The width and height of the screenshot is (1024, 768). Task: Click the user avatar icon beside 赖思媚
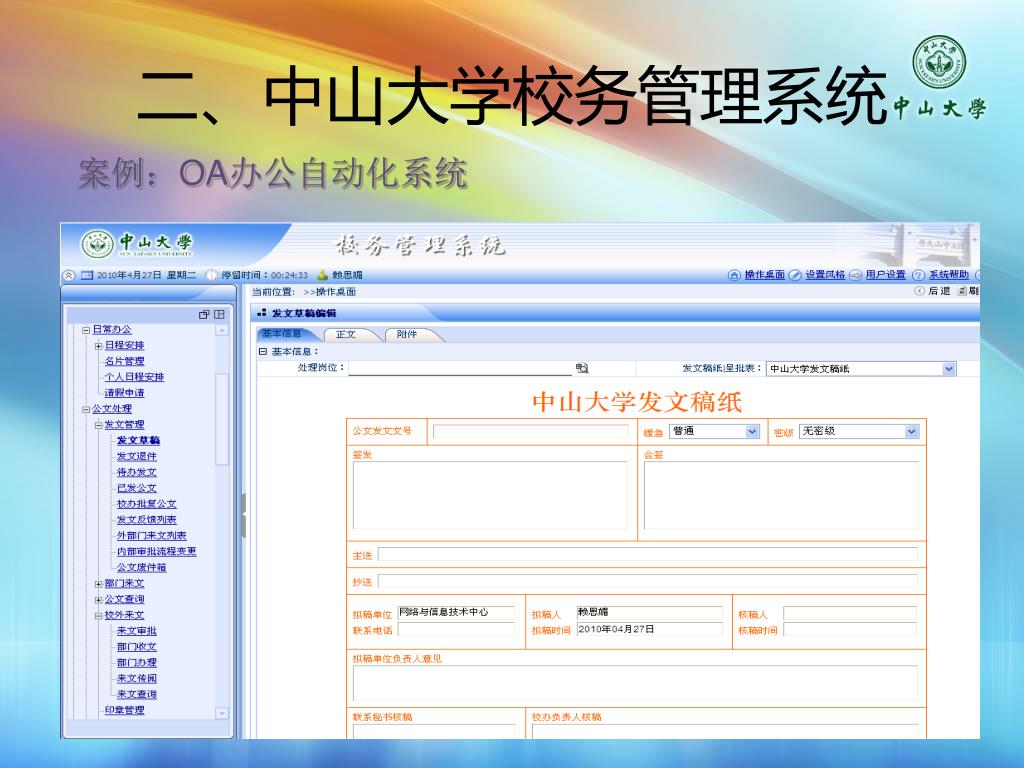coord(323,275)
